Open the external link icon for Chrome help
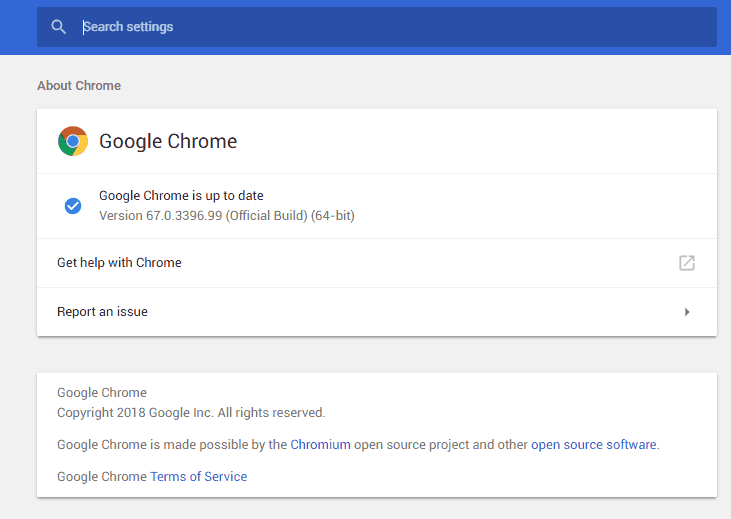Image resolution: width=731 pixels, height=519 pixels. point(687,263)
